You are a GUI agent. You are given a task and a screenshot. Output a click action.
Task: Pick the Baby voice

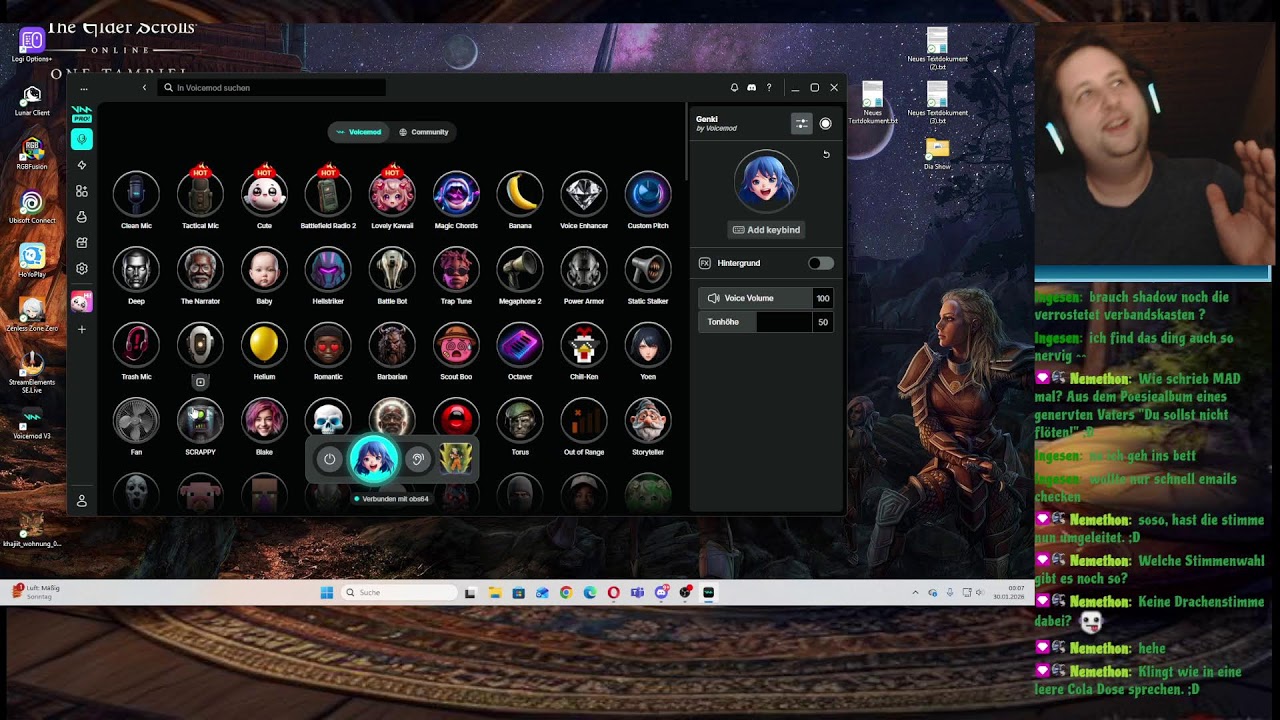(264, 269)
